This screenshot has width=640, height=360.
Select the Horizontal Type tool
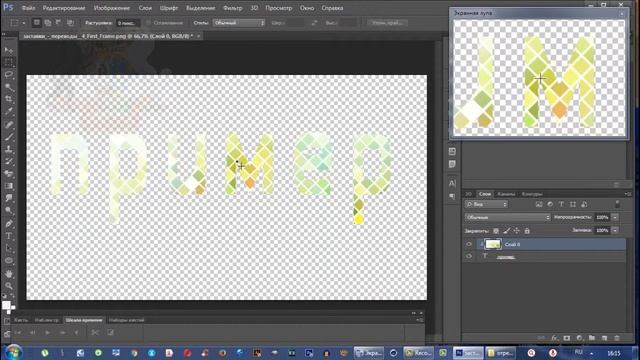click(x=9, y=236)
